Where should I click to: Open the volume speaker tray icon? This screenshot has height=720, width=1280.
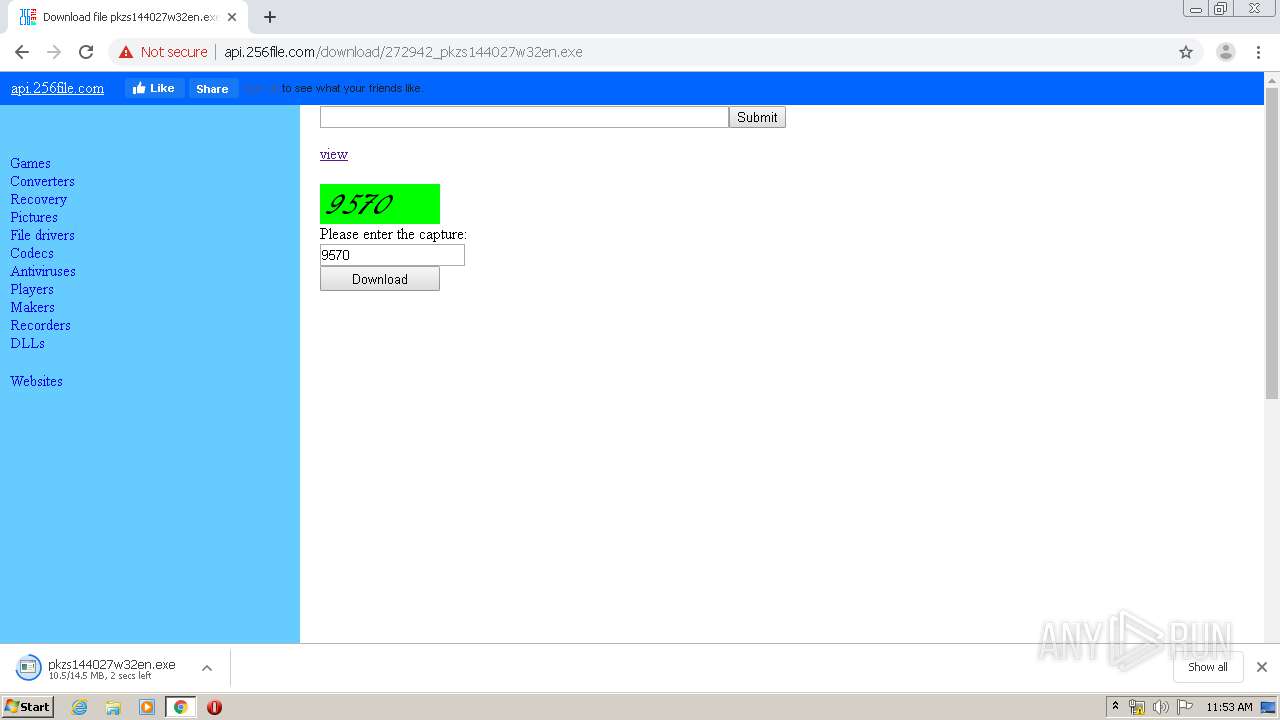pyautogui.click(x=1160, y=707)
